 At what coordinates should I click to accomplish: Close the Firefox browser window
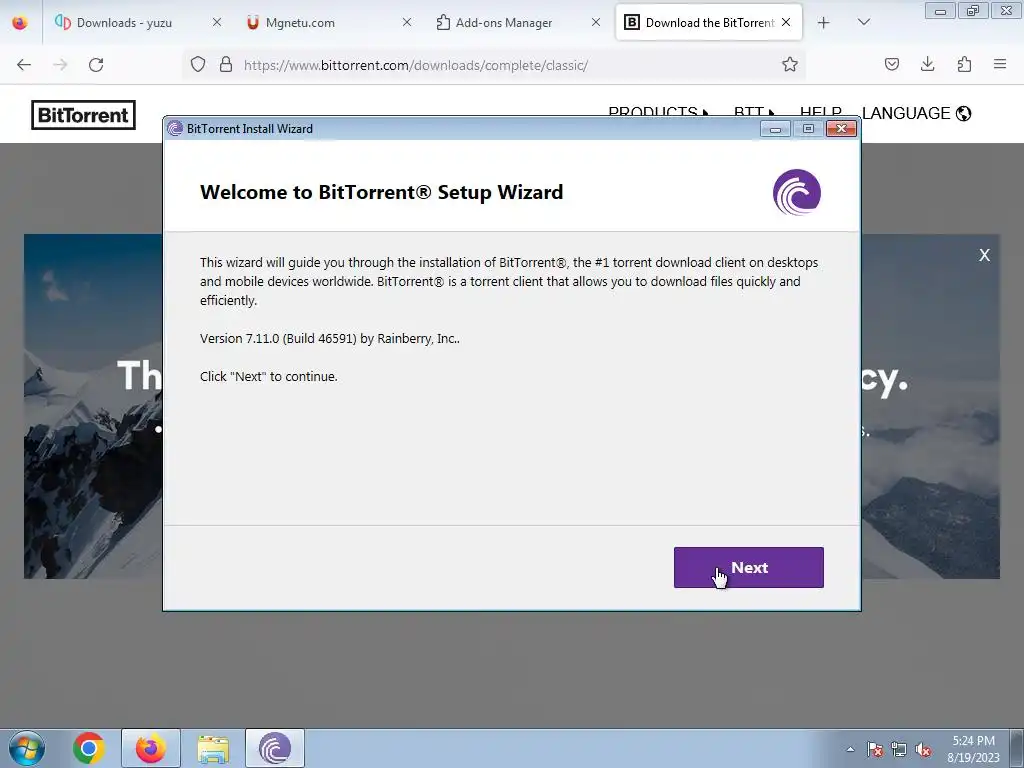pos(1006,10)
